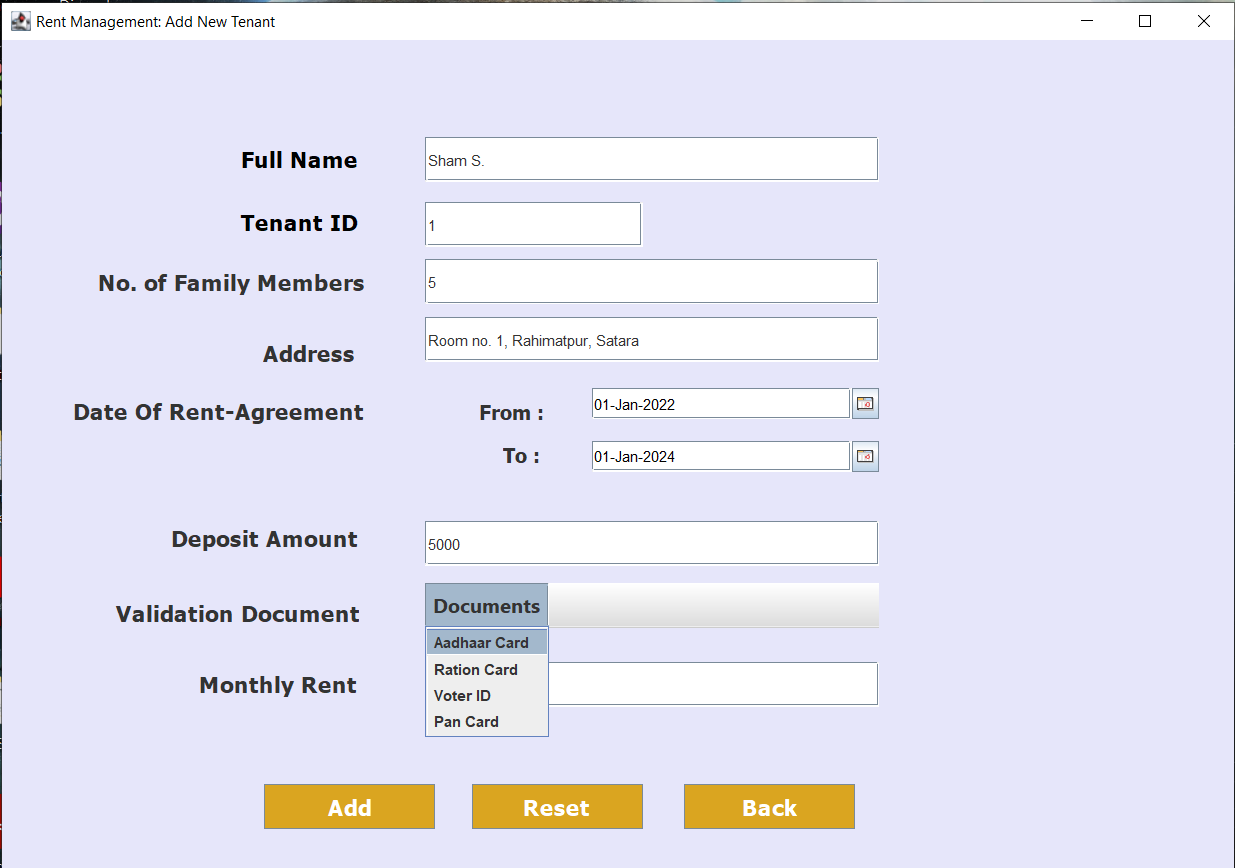
Task: Click the Add button
Action: click(x=349, y=806)
